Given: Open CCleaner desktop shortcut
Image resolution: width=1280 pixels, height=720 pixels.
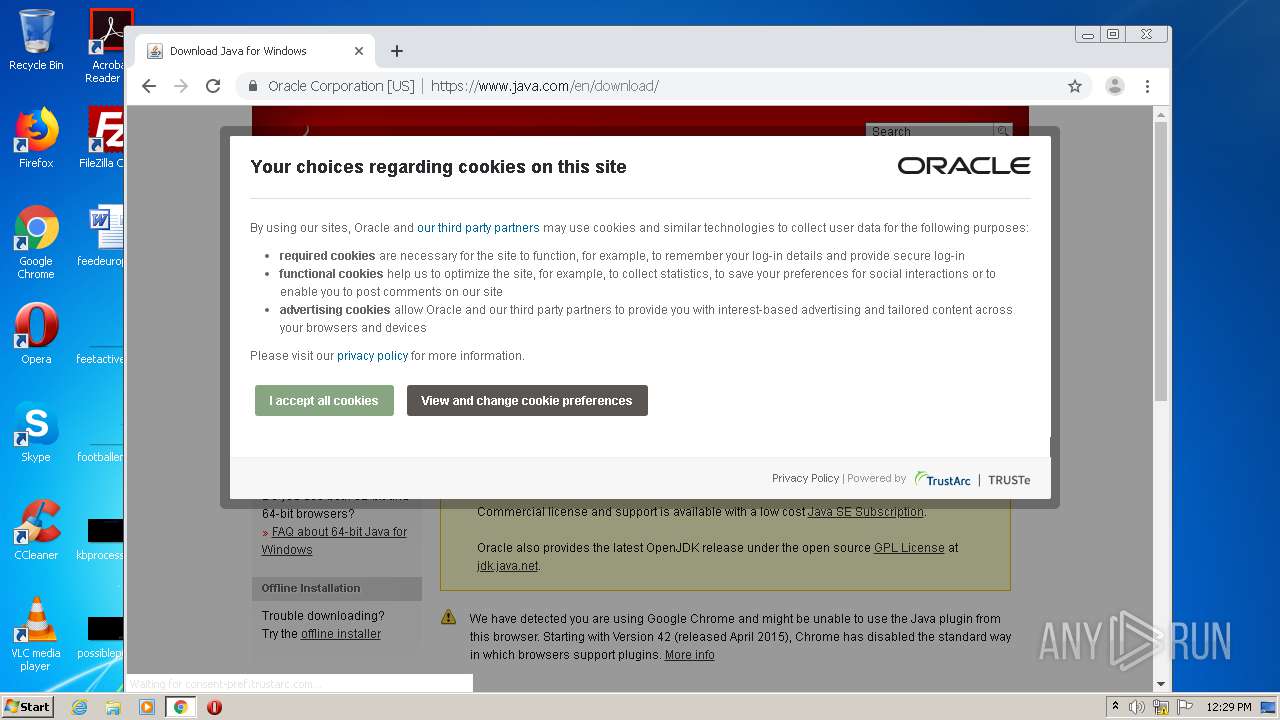Looking at the screenshot, I should tap(36, 530).
